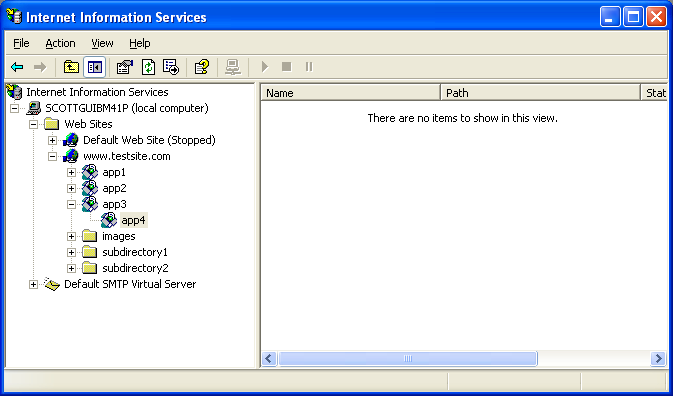Click the Web Sites folder icon
This screenshot has height=397, width=673.
pyautogui.click(x=52, y=124)
